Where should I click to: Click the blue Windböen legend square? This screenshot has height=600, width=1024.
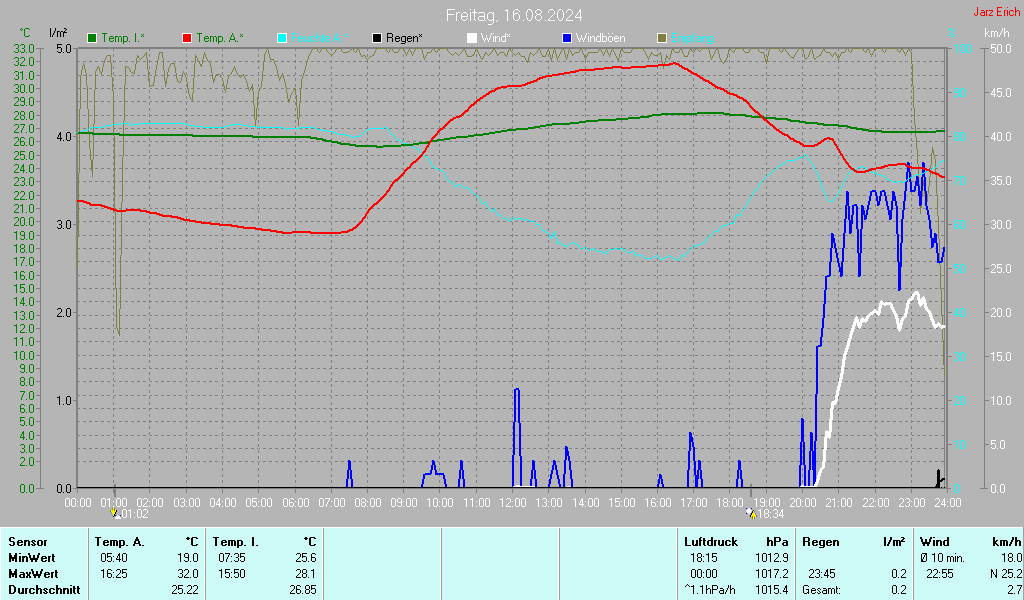pyautogui.click(x=567, y=38)
